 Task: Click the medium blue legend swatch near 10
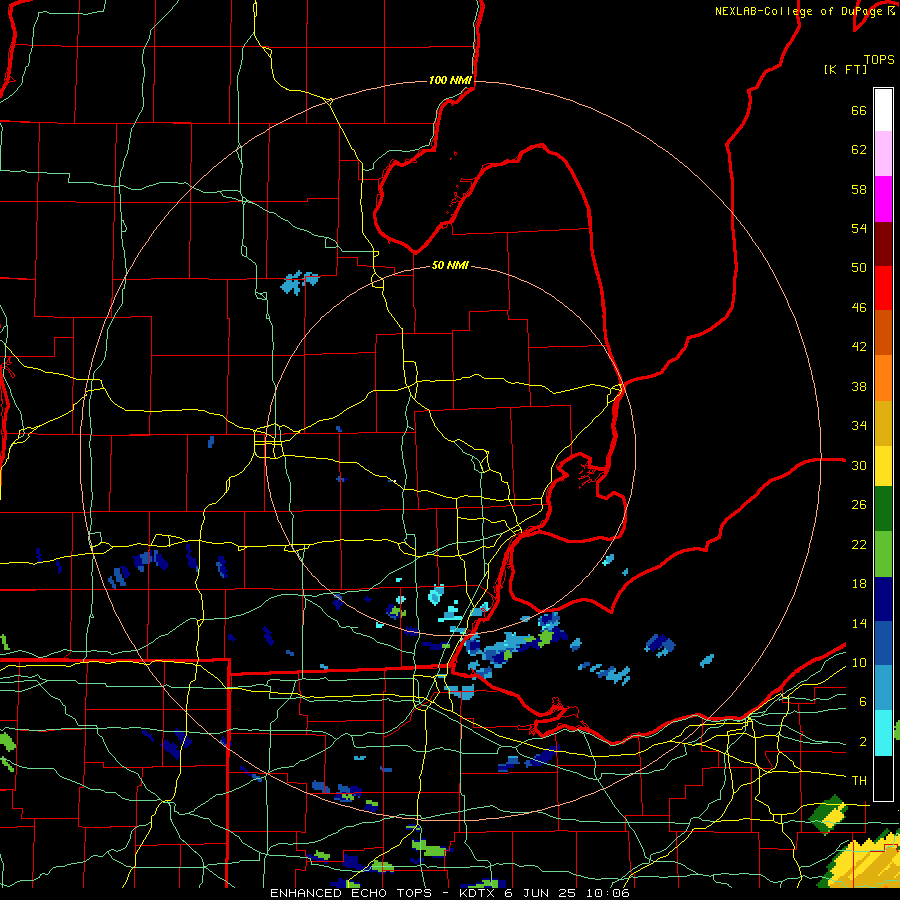883,643
